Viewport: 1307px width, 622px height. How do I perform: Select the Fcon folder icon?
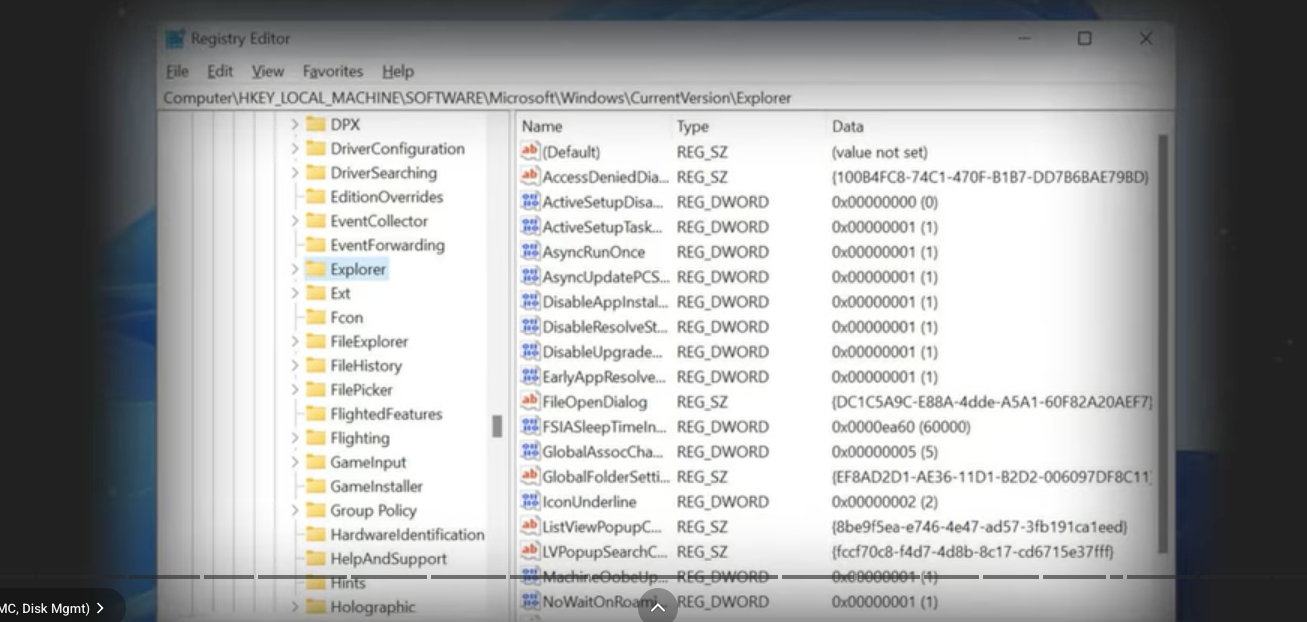[316, 317]
